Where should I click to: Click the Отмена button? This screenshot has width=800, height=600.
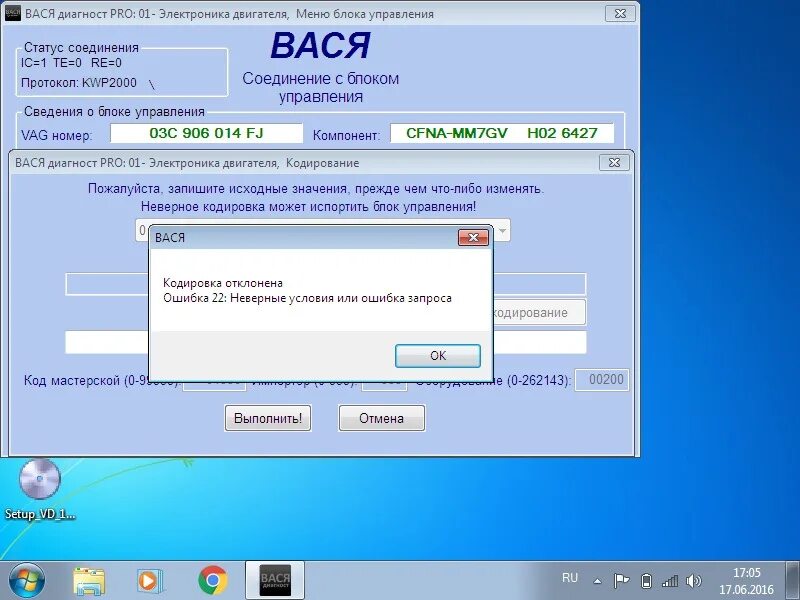(x=382, y=418)
